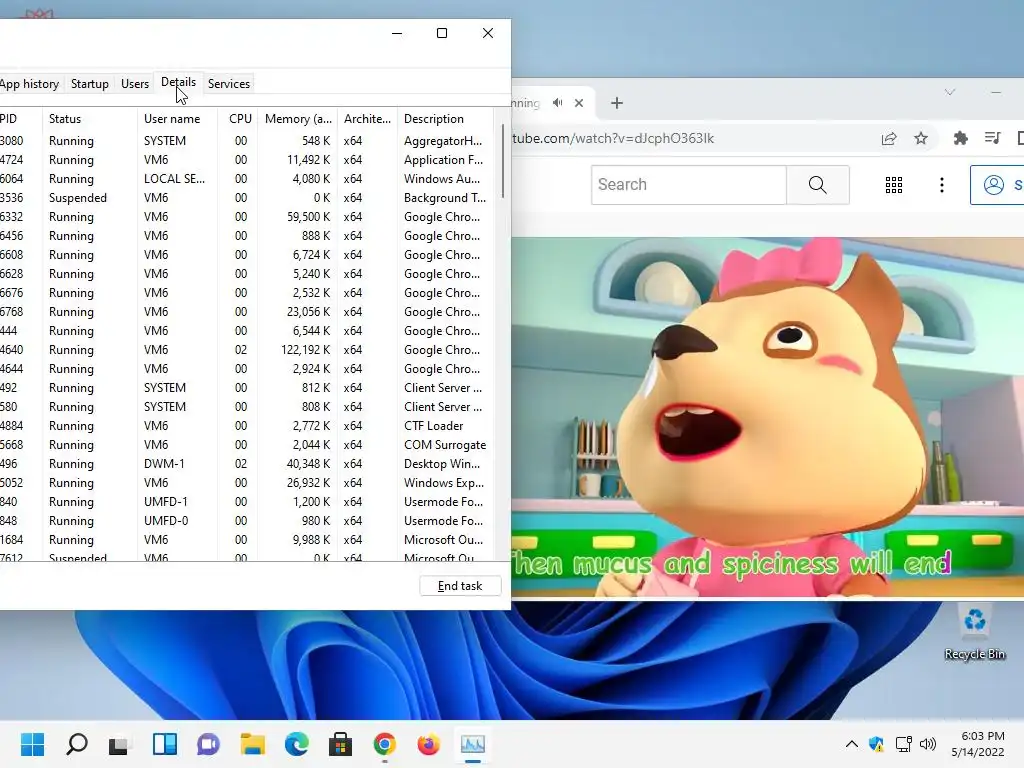This screenshot has height=768, width=1024.
Task: Open File Explorer from taskbar
Action: pyautogui.click(x=252, y=744)
